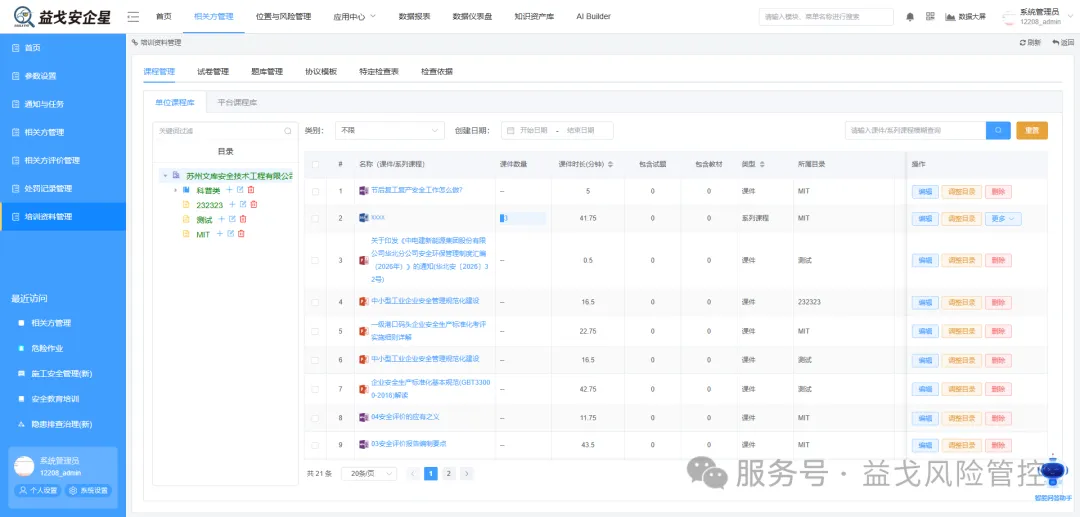This screenshot has width=1080, height=517.
Task: Focus the 开始日期 date input
Action: (x=533, y=131)
